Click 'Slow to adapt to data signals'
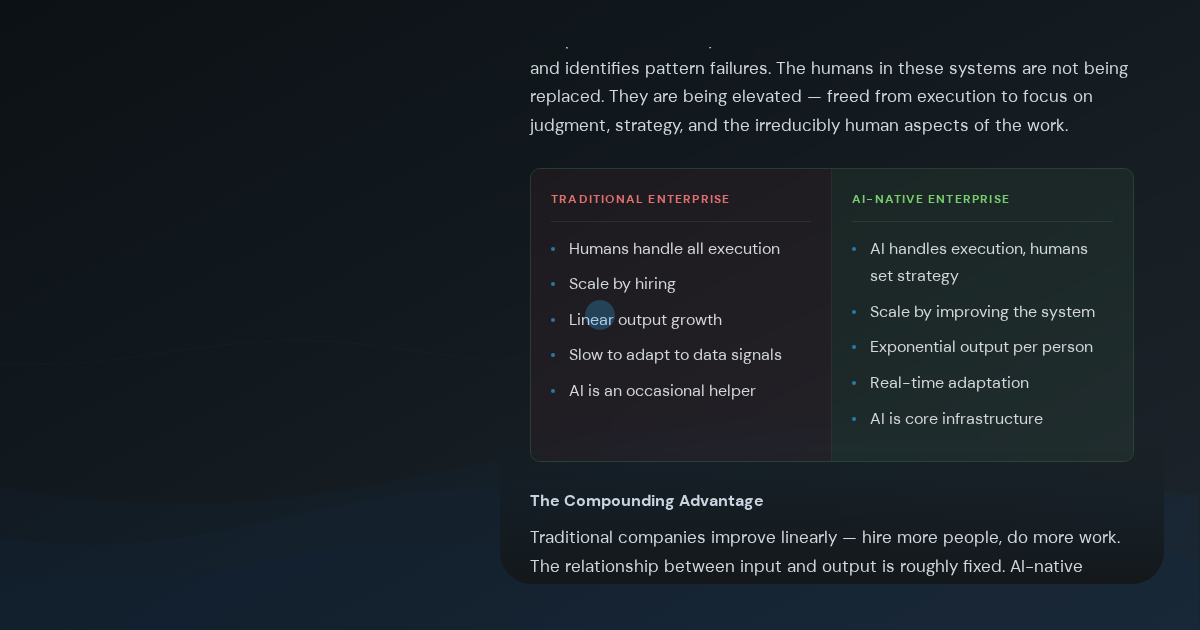Screen dimensions: 1200x630 tap(675, 355)
